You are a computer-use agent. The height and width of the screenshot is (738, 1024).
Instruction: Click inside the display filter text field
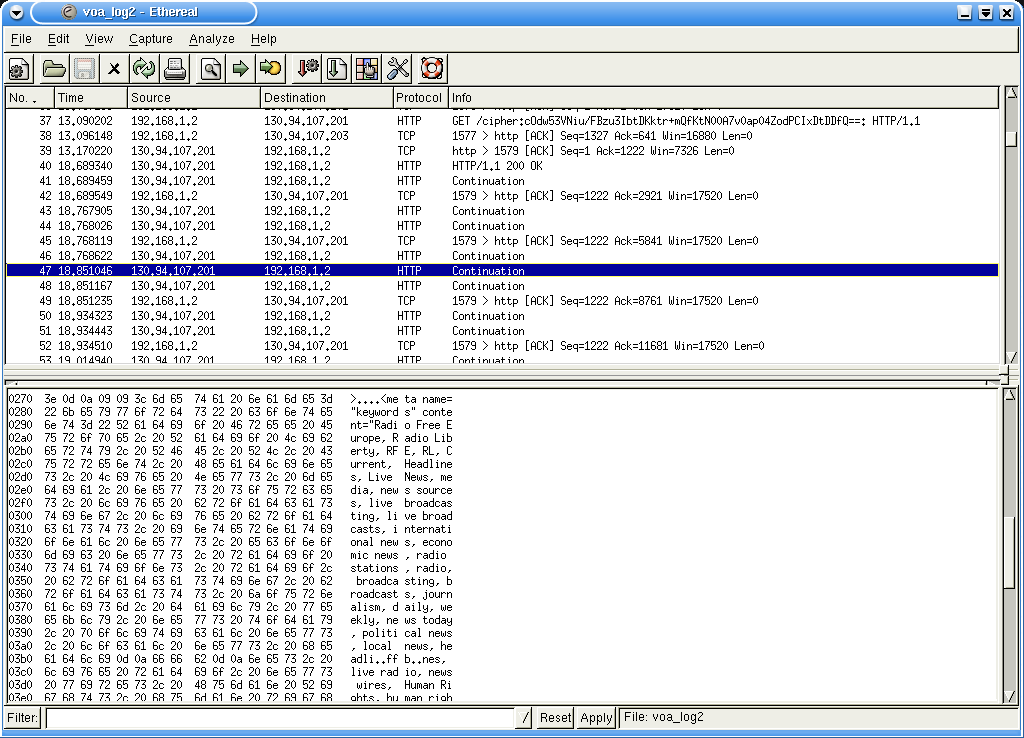[280, 718]
